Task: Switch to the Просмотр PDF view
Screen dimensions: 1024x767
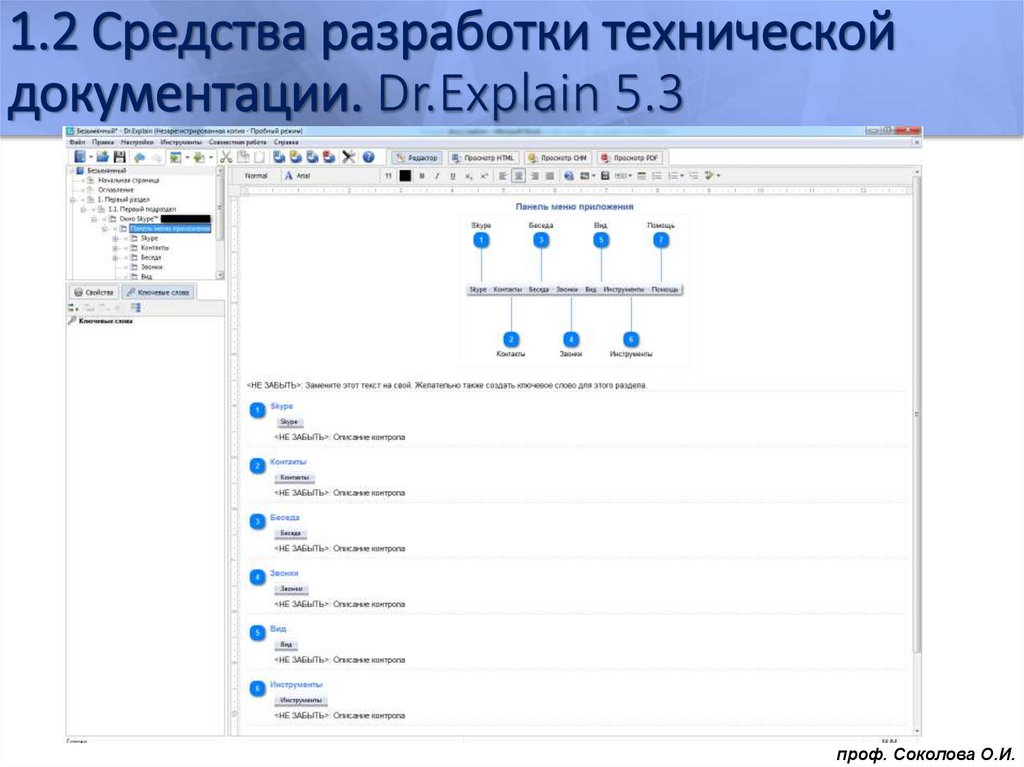Action: tap(628, 156)
